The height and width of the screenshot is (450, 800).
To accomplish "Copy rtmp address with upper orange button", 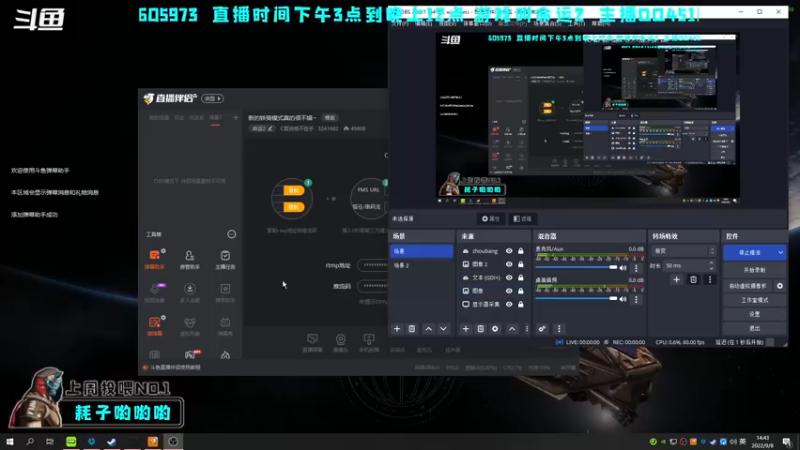I will pos(293,190).
